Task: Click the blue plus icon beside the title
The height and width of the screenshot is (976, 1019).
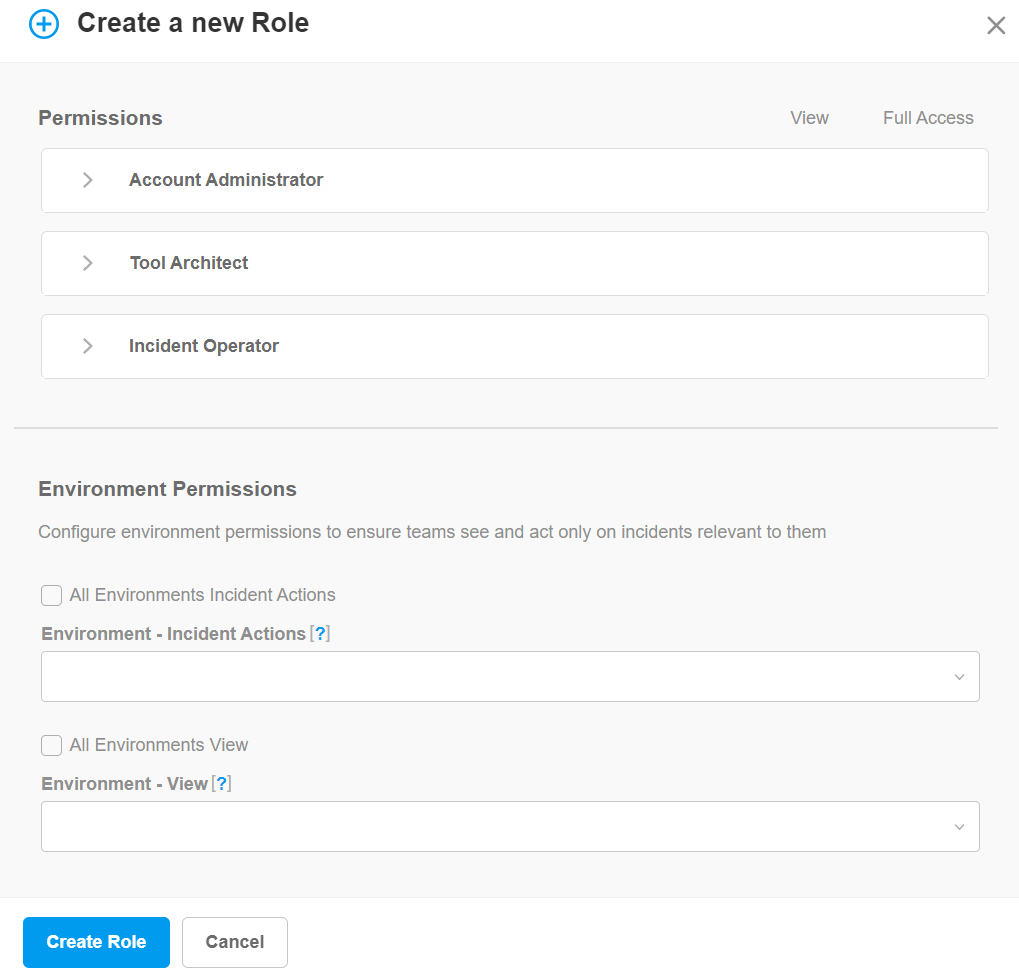Action: 44,24
